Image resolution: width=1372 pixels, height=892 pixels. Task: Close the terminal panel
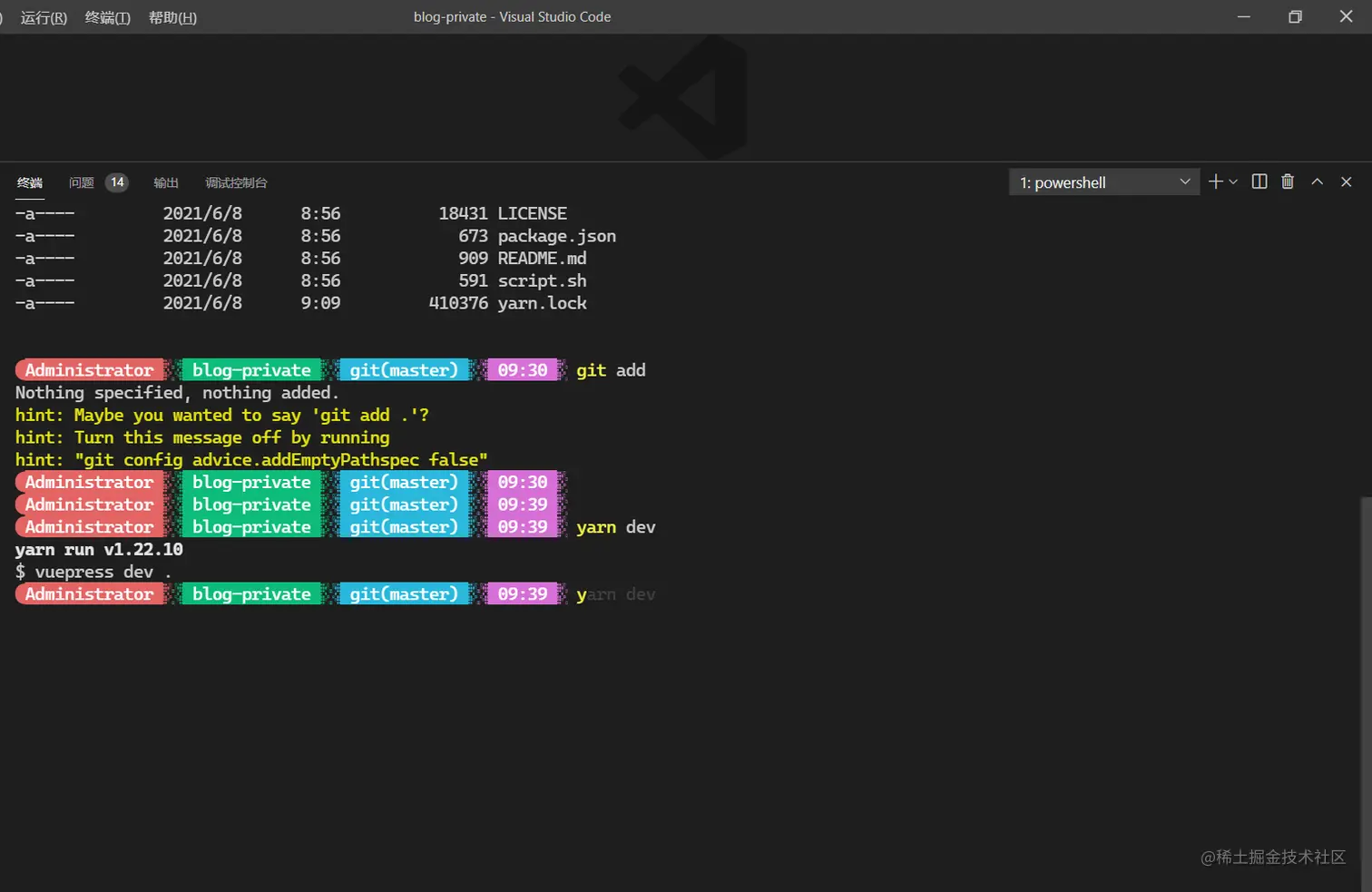pyautogui.click(x=1346, y=181)
